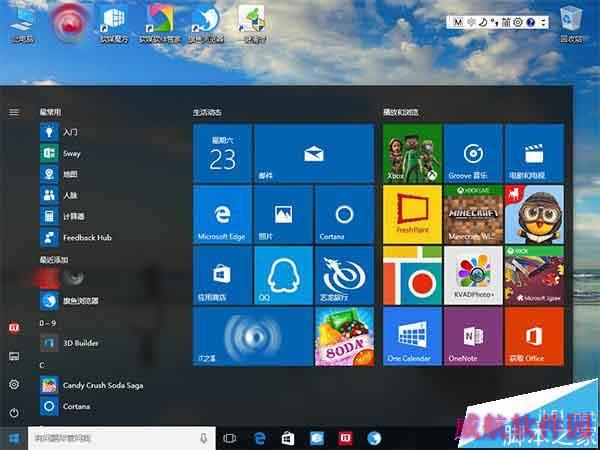
Task: Open the Minecraft tile
Action: click(473, 214)
